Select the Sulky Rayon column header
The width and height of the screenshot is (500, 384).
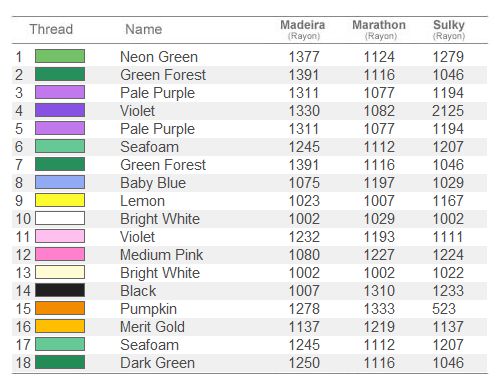(x=449, y=30)
